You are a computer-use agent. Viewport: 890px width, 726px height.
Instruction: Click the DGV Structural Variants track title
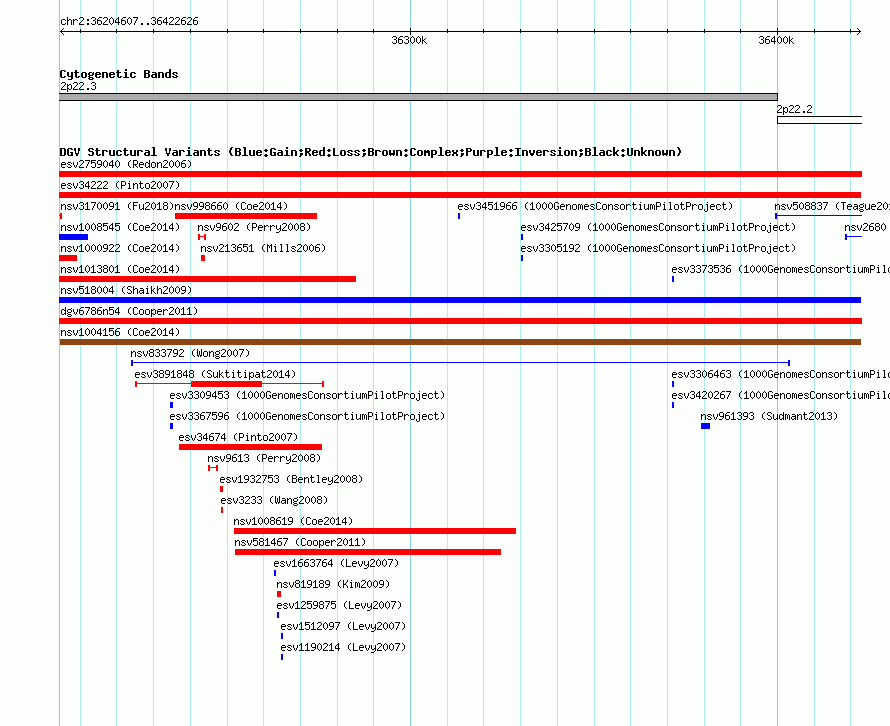click(371, 152)
